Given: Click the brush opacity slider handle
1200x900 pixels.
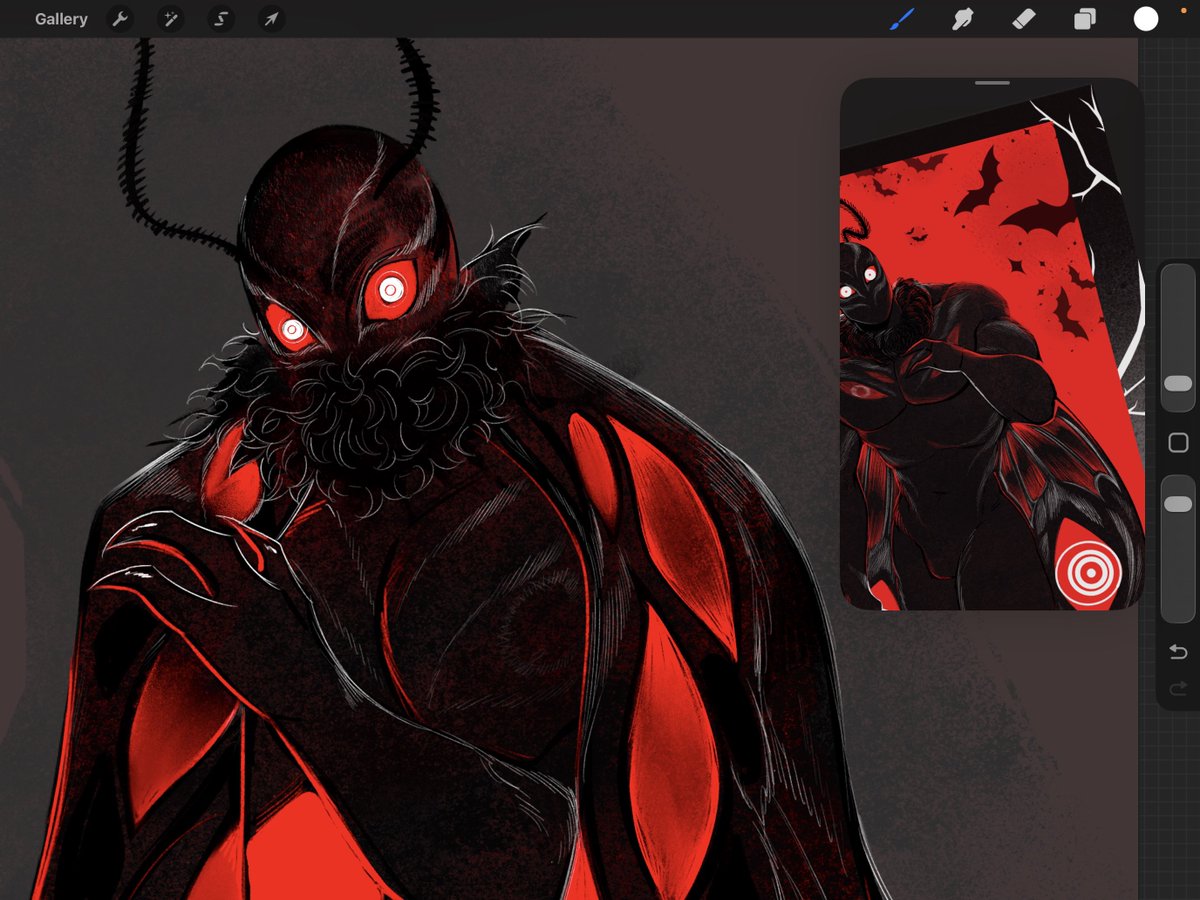Looking at the screenshot, I should [1178, 505].
